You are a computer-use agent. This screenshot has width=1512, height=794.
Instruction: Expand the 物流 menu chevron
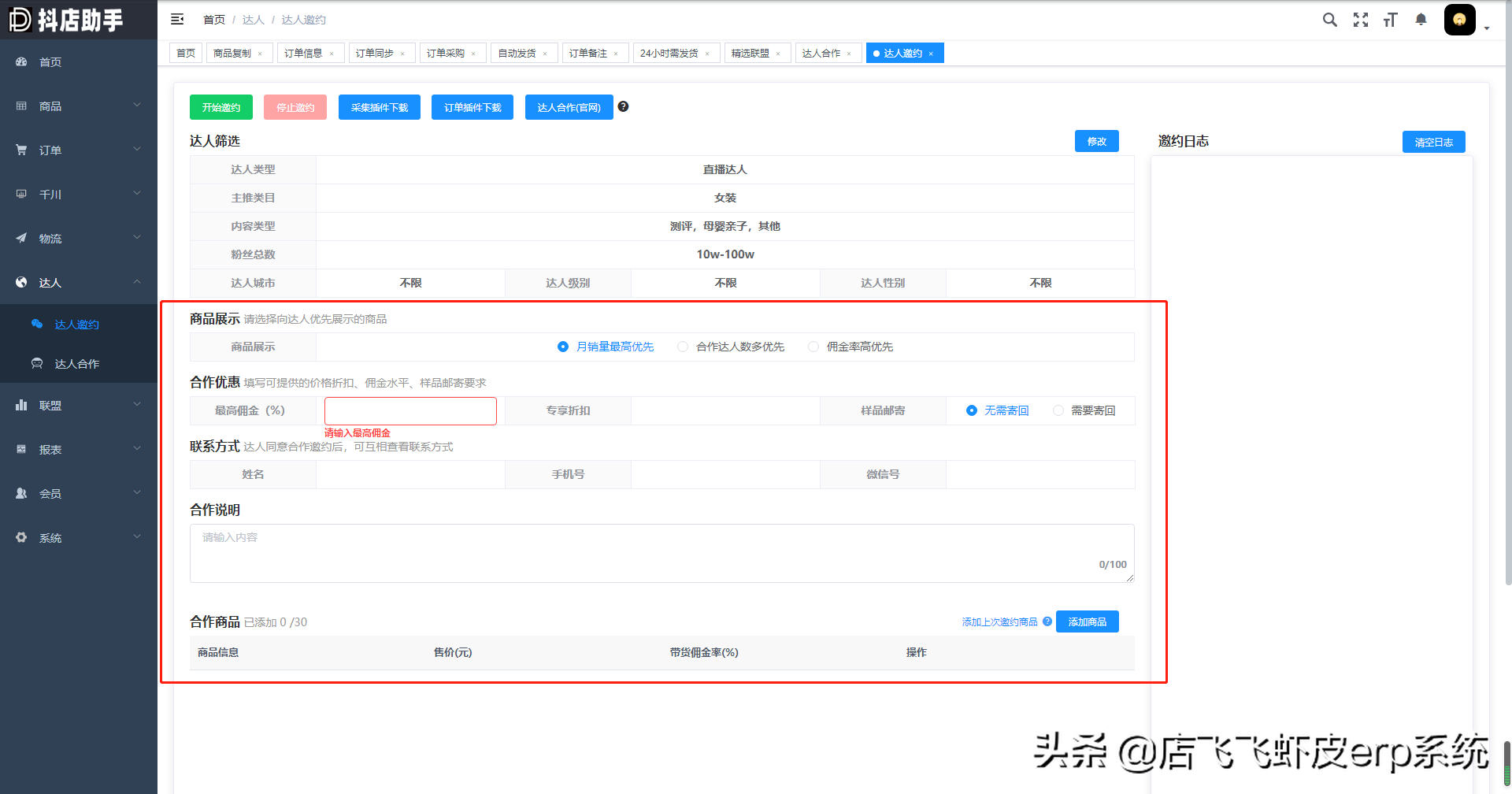(137, 237)
